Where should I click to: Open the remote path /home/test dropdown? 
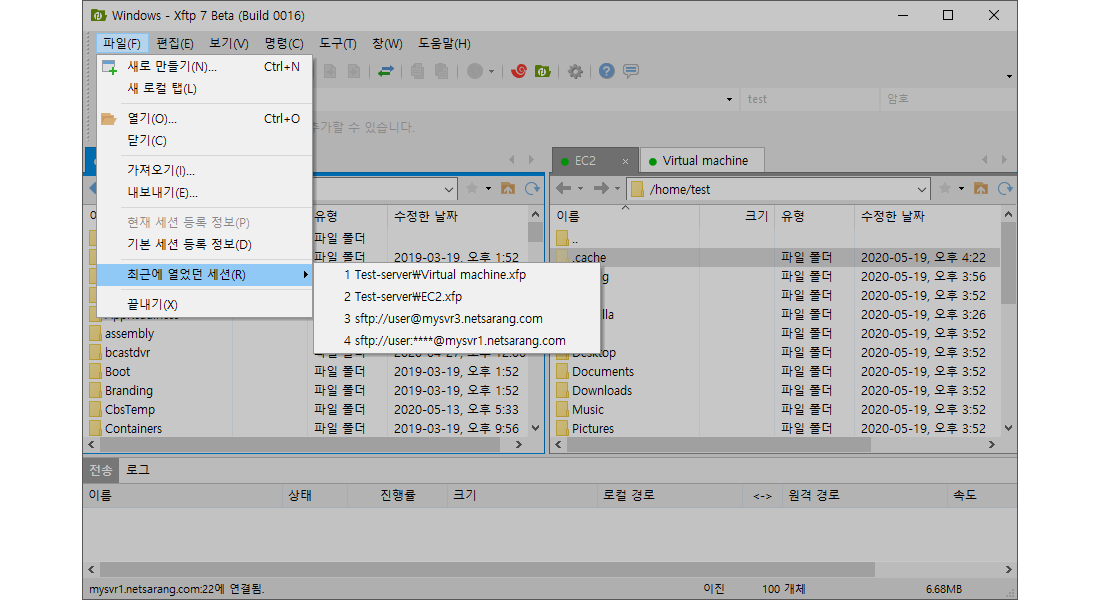(922, 189)
